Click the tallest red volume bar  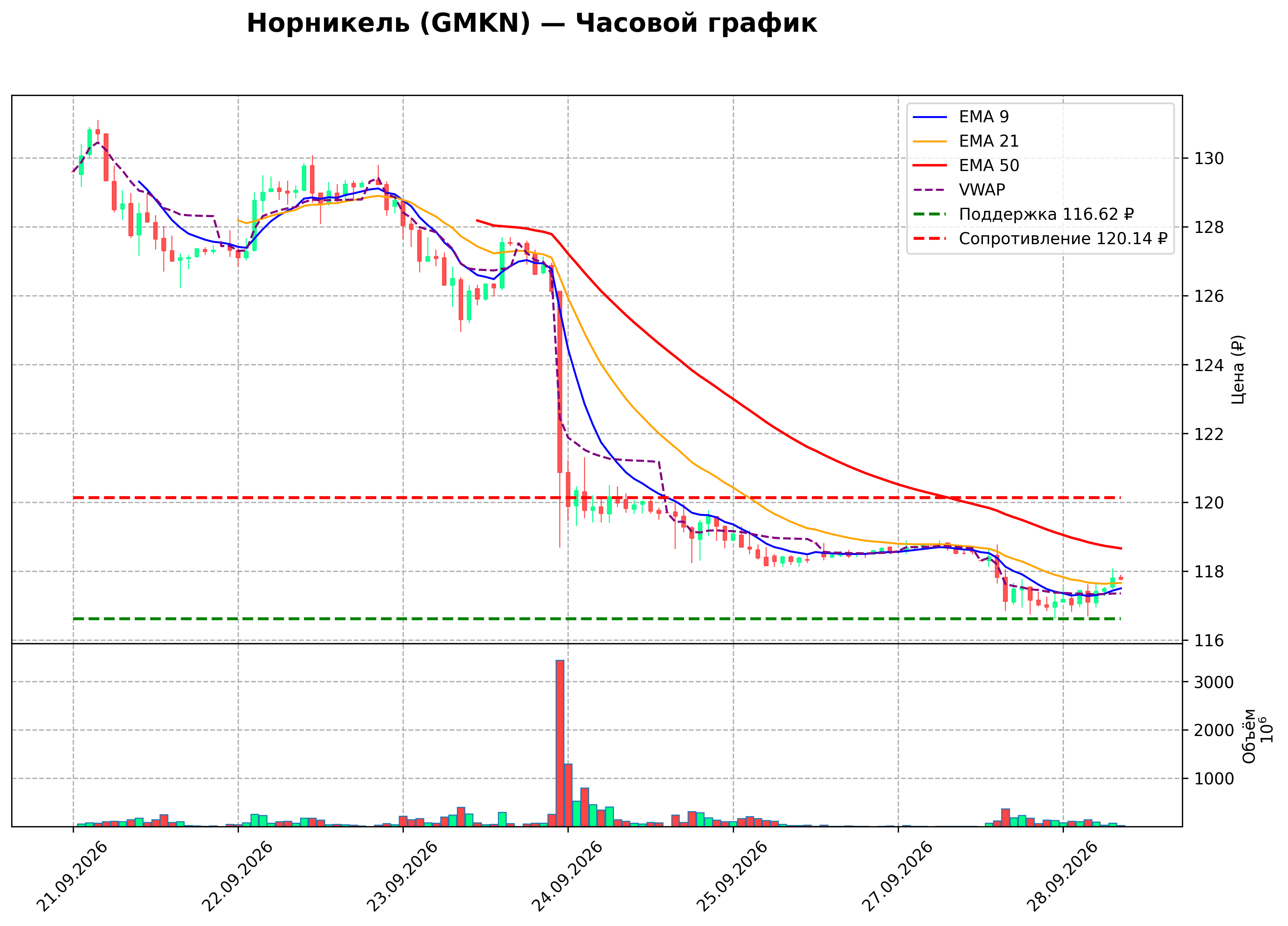coord(559,743)
